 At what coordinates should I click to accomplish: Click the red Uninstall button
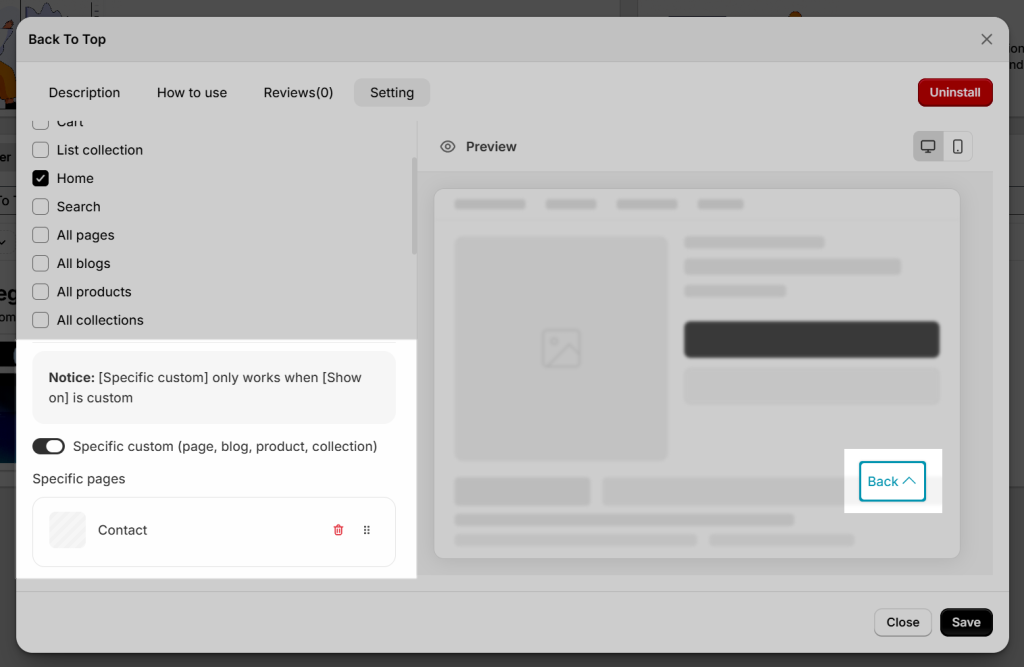pyautogui.click(x=955, y=92)
